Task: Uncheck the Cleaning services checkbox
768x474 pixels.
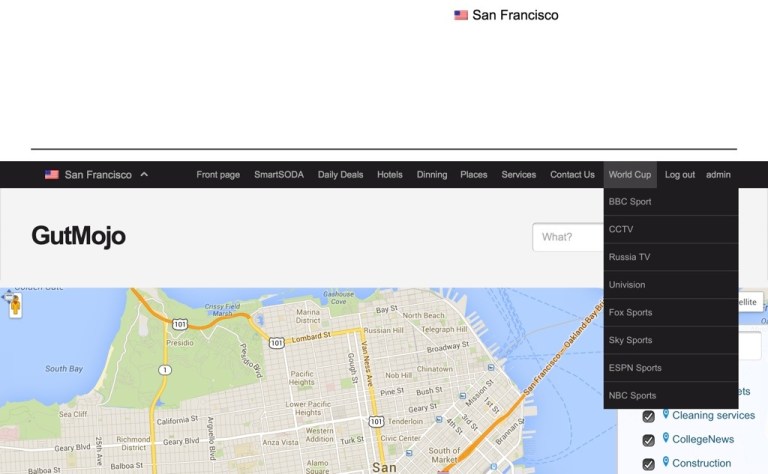Action: tap(648, 416)
